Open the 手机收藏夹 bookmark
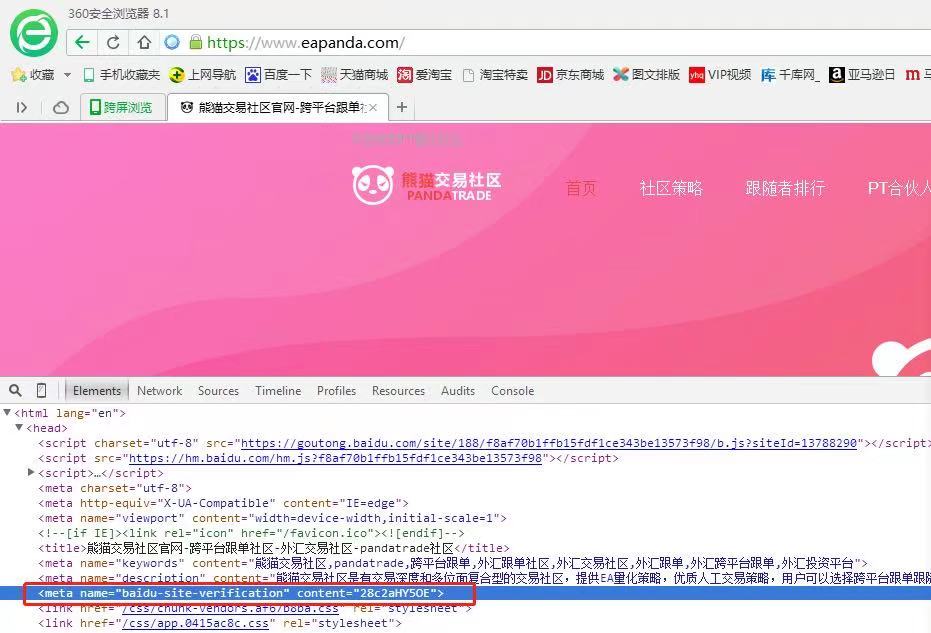 pyautogui.click(x=122, y=75)
